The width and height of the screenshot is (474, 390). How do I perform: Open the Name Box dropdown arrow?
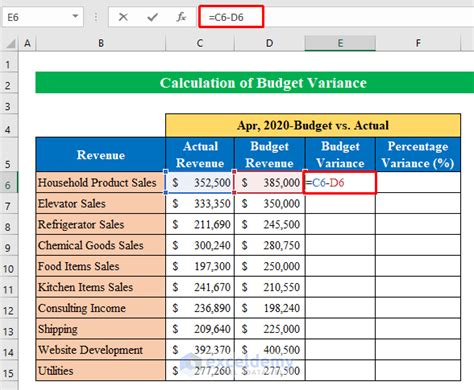(75, 16)
